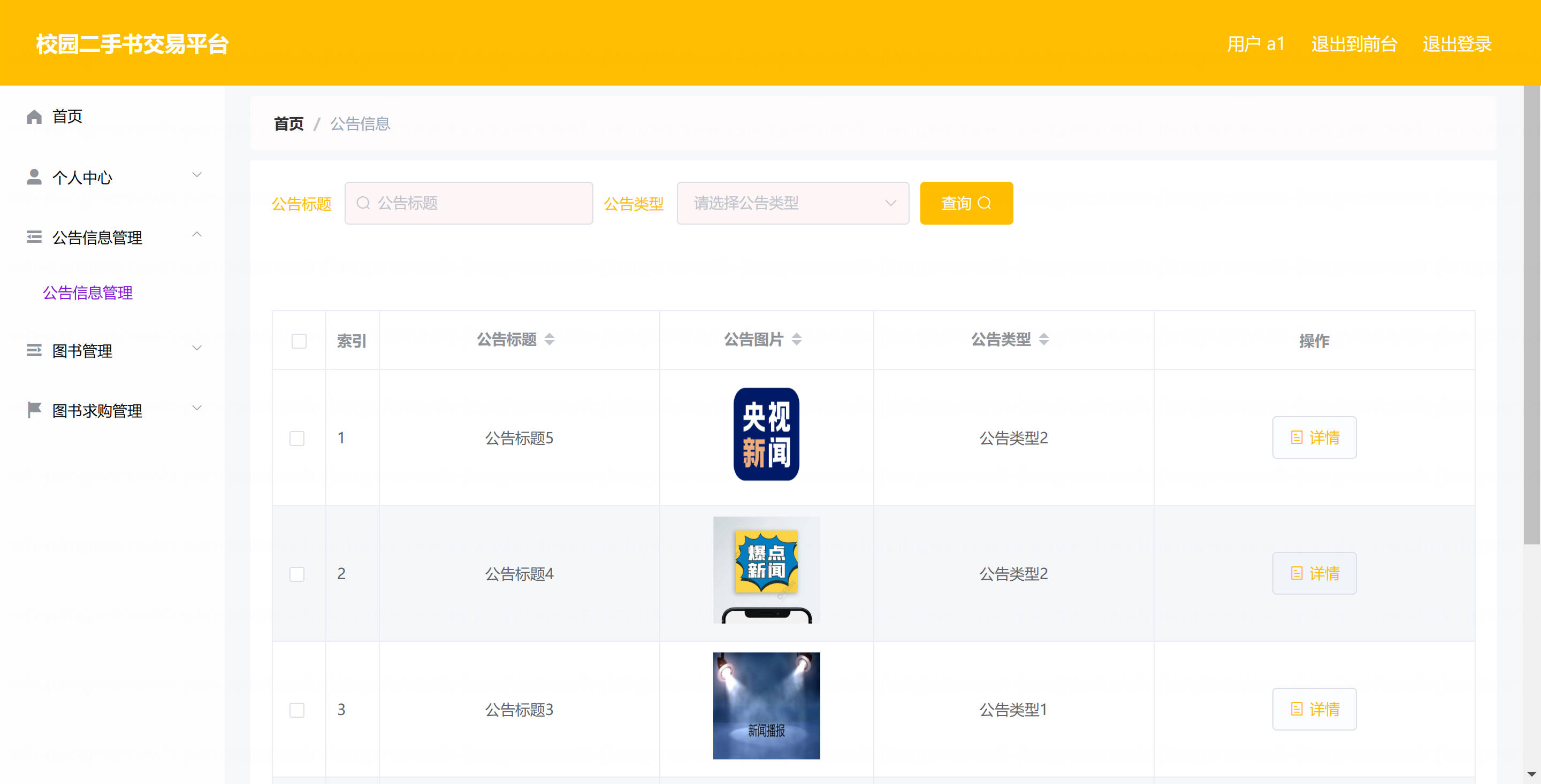This screenshot has width=1541, height=784.
Task: Click the 公告类型1 cell
Action: (1013, 710)
